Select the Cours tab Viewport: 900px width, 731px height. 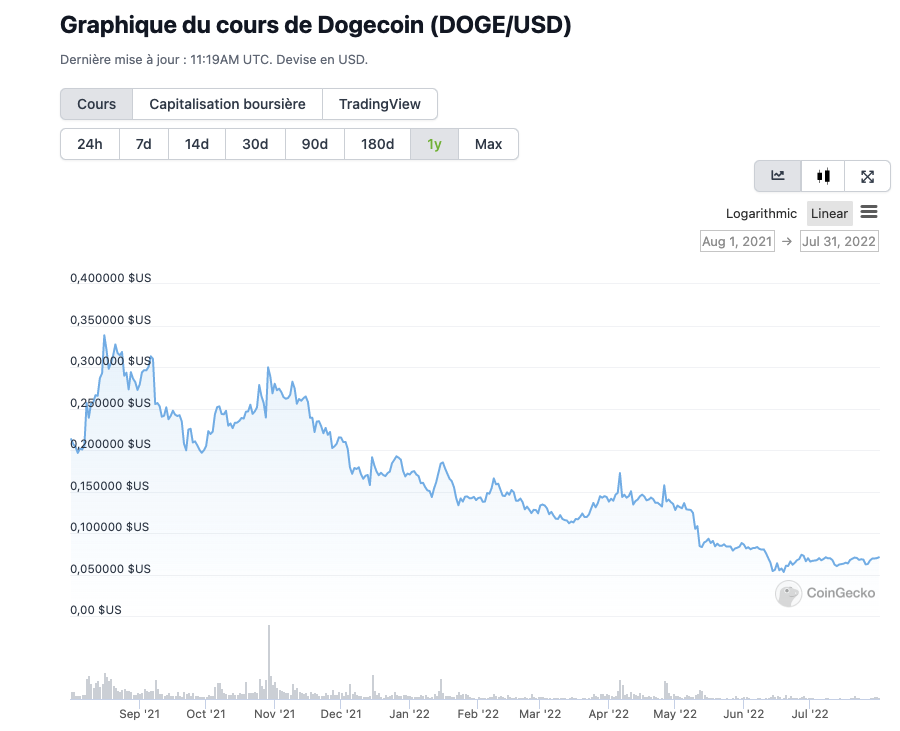[x=96, y=104]
